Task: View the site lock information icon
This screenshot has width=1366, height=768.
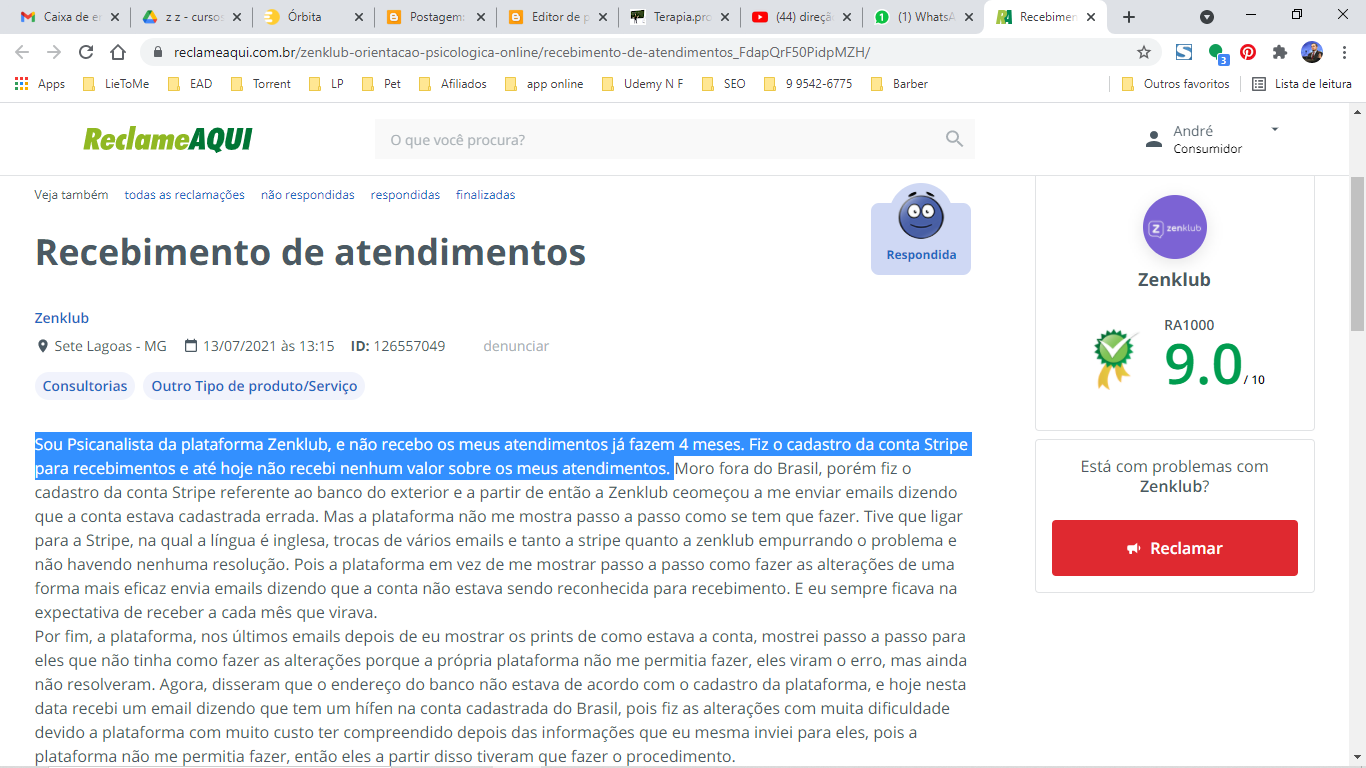Action: tap(157, 52)
